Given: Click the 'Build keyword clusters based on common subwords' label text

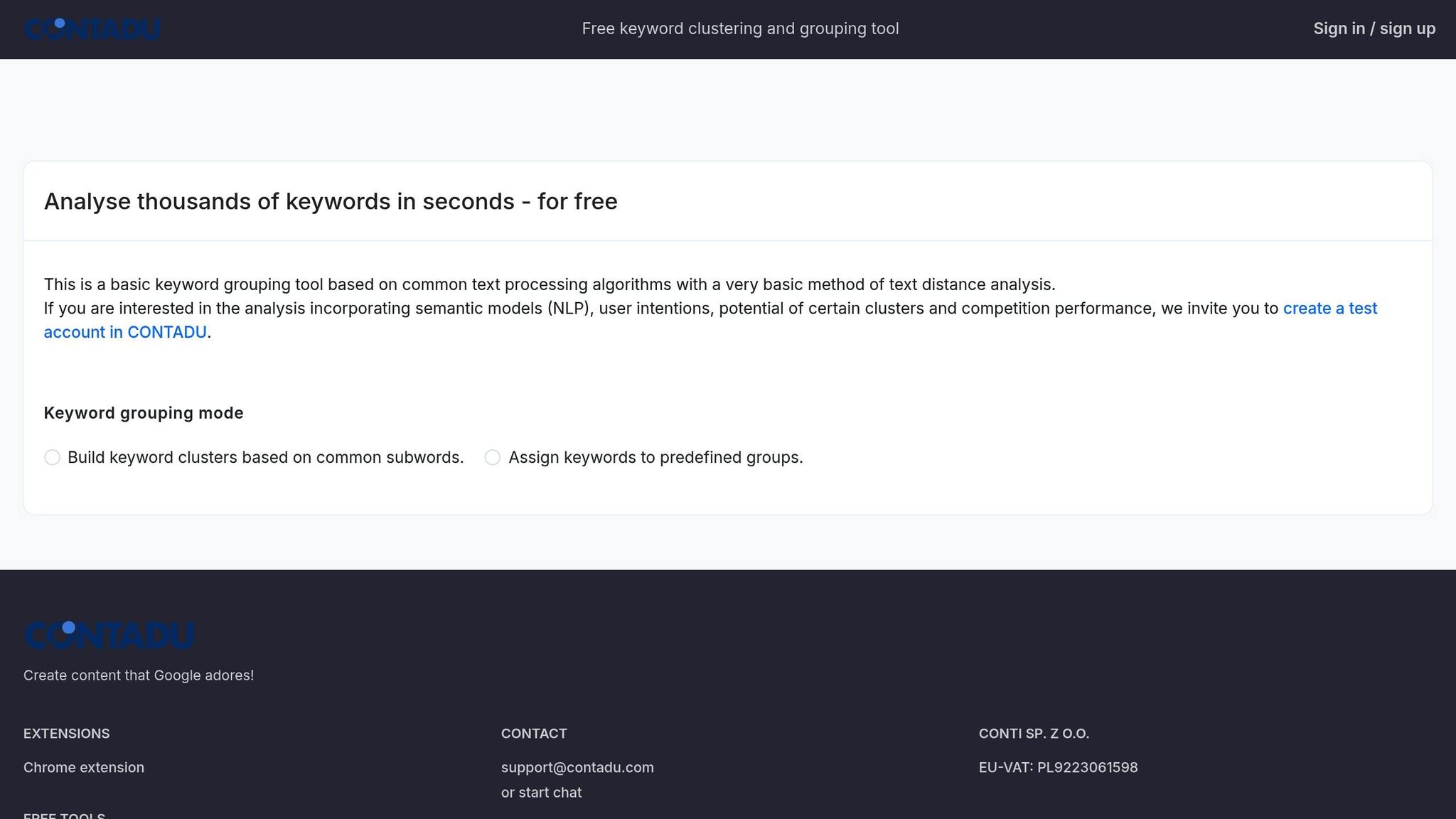Looking at the screenshot, I should 265,457.
